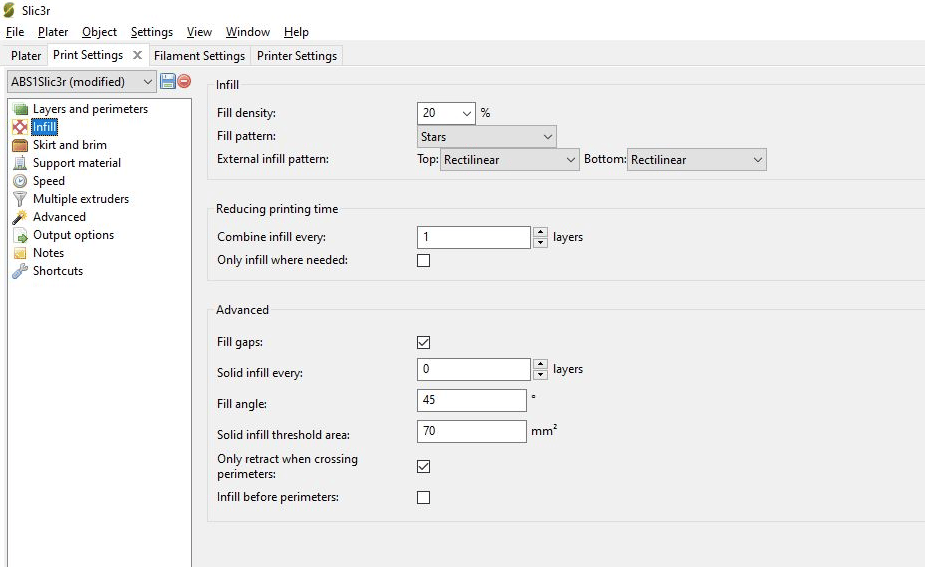Open the Fill pattern Stars dropdown
Image resolution: width=925 pixels, height=567 pixels.
(x=487, y=137)
